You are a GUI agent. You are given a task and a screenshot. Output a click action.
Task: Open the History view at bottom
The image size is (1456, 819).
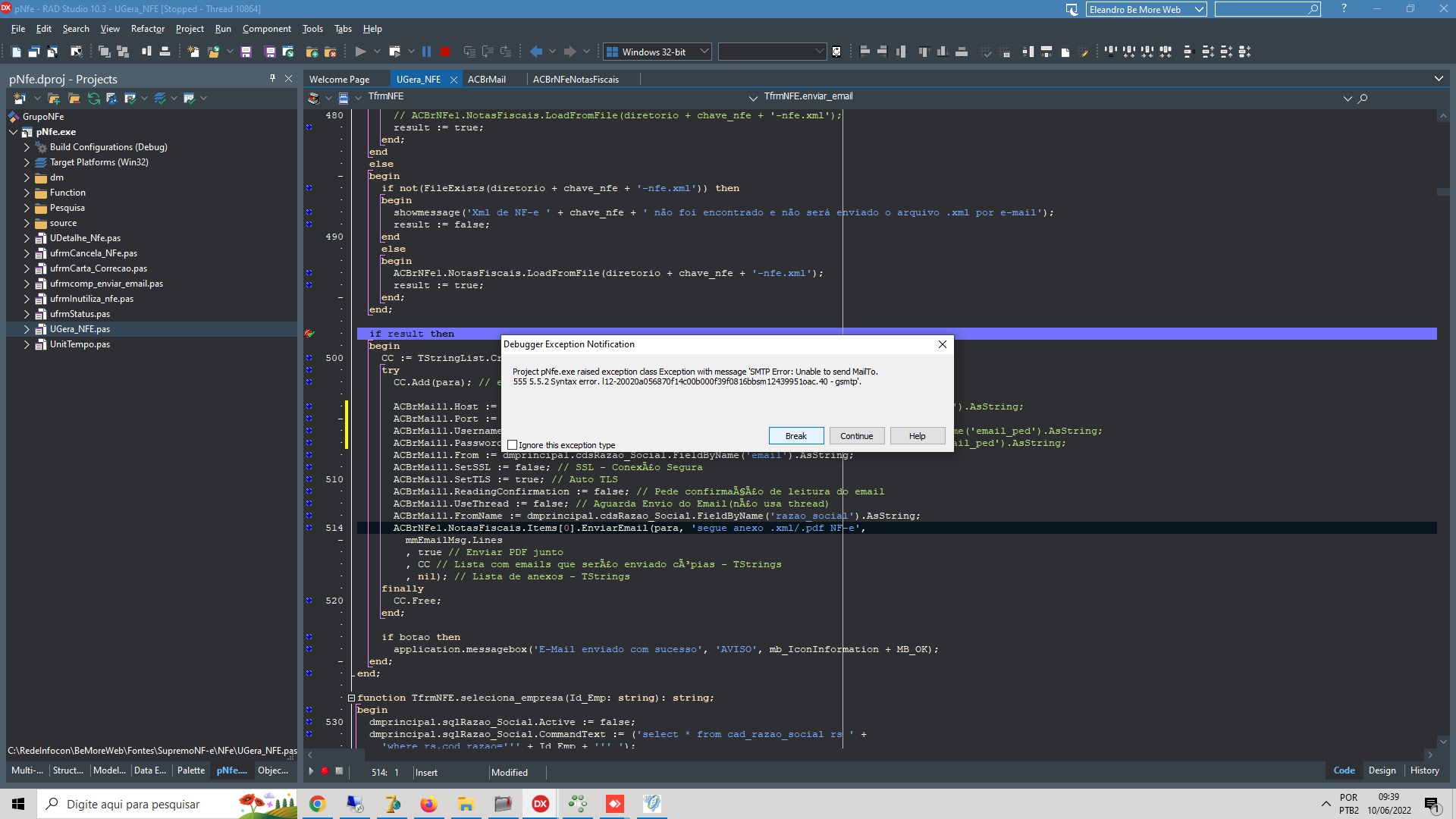tap(1424, 770)
